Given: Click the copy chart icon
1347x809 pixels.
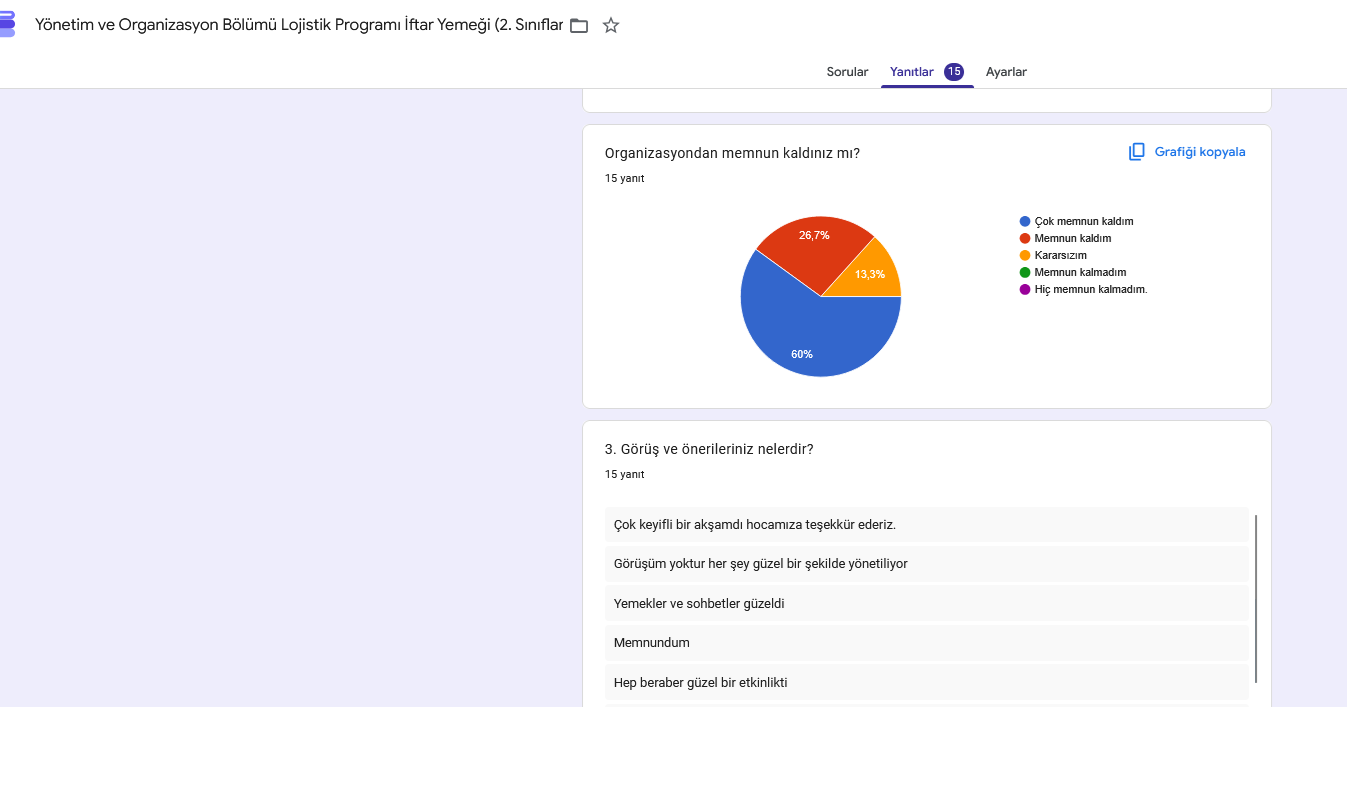Looking at the screenshot, I should (1136, 152).
